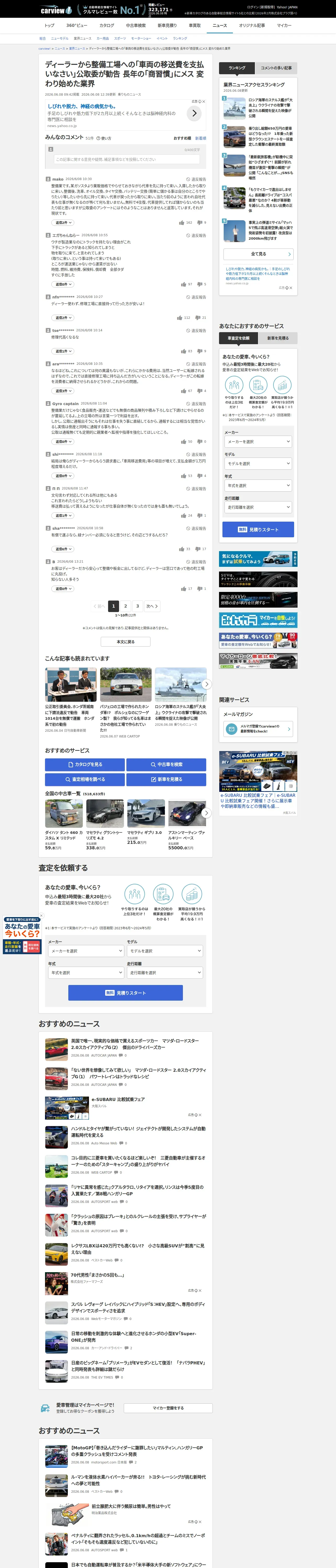Open 年式を選択 dropdown in あなたにおすすめのサービス panel
The height and width of the screenshot is (1568, 336).
(x=258, y=486)
